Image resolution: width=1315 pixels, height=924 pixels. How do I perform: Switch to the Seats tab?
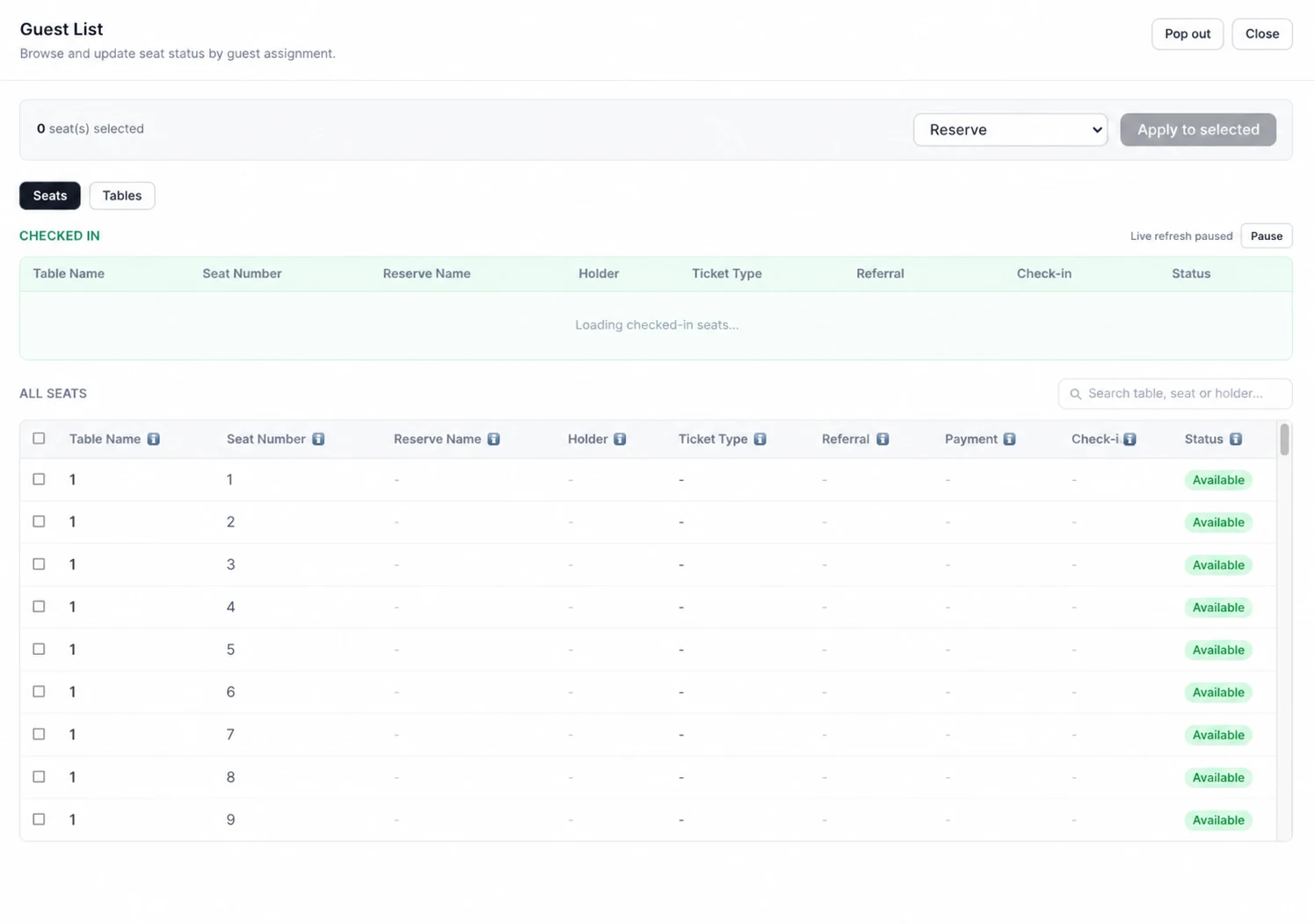click(50, 195)
